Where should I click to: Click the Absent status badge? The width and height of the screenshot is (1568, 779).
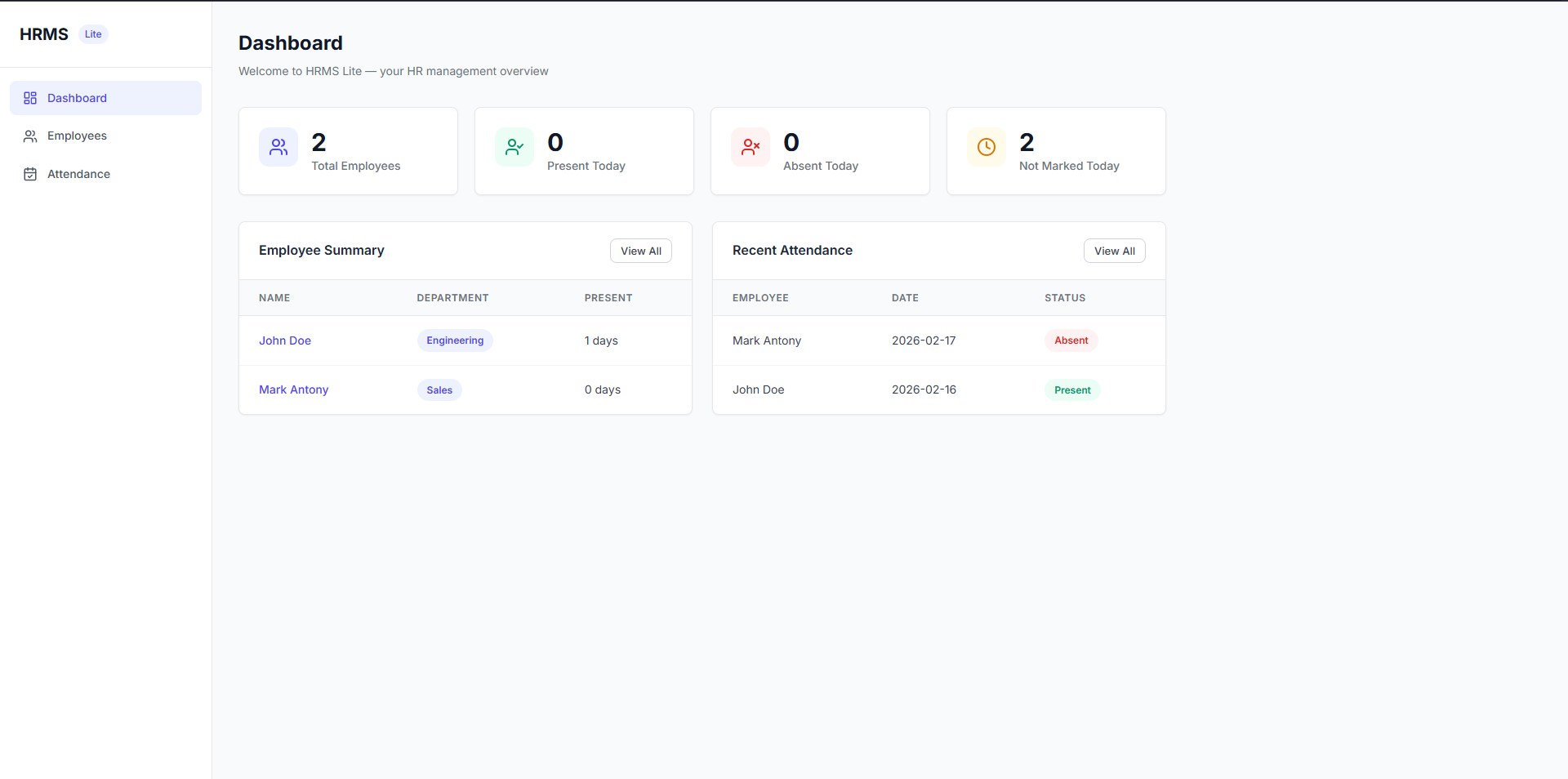1071,341
